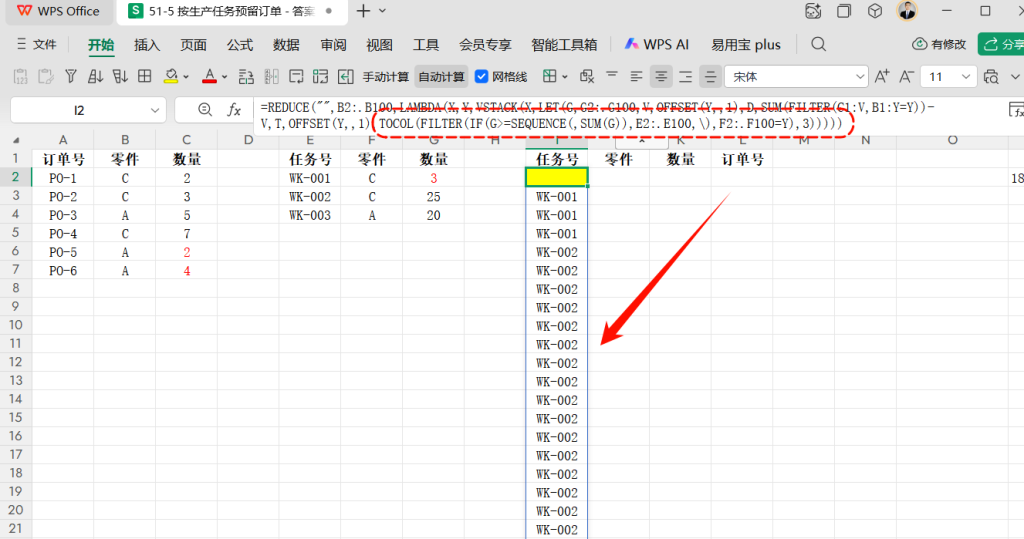Click the borders grid icon

pyautogui.click(x=550, y=76)
